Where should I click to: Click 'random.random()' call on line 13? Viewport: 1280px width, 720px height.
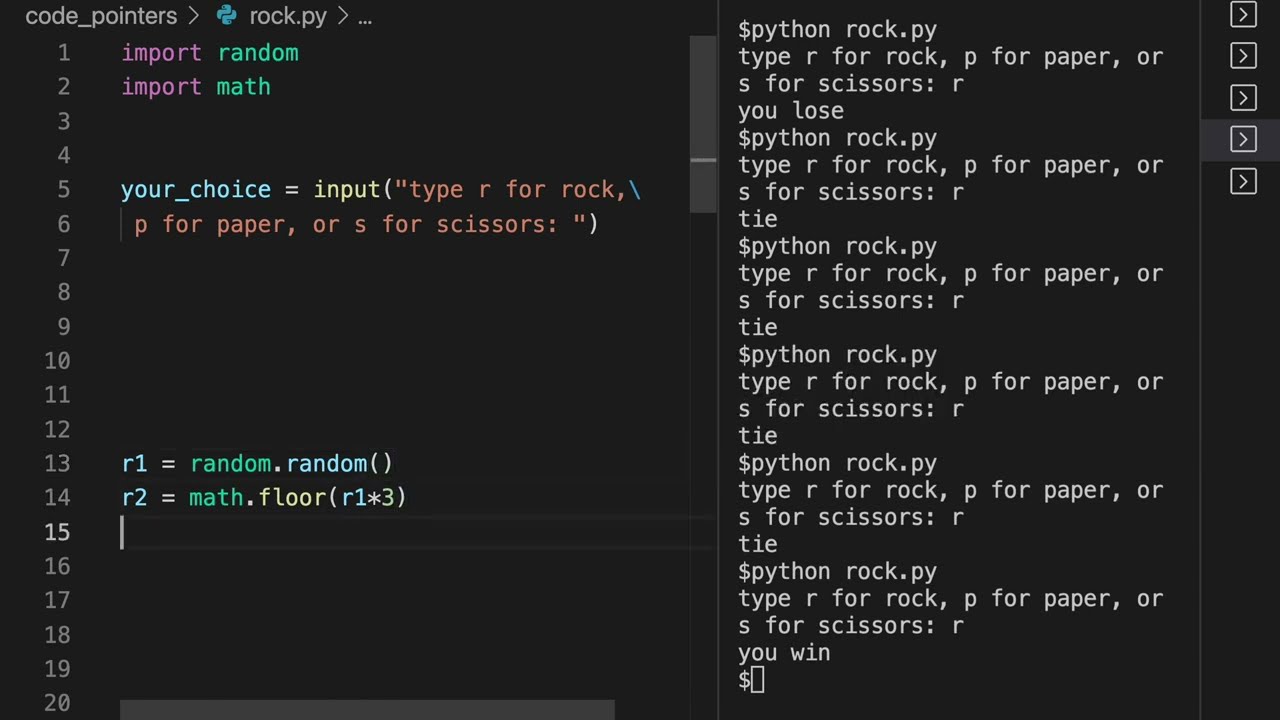click(291, 464)
